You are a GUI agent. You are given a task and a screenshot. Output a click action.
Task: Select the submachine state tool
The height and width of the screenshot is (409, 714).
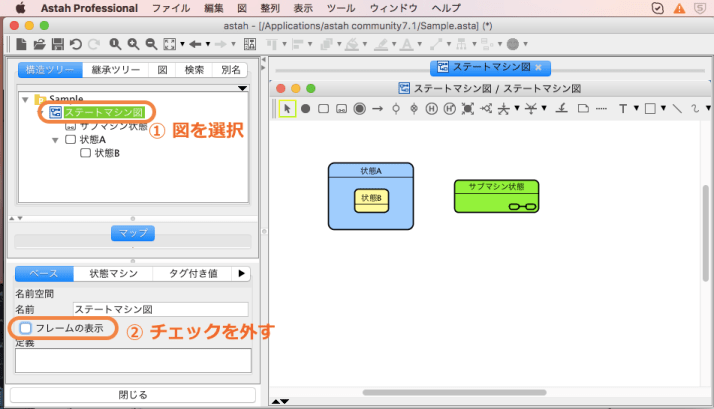click(342, 109)
